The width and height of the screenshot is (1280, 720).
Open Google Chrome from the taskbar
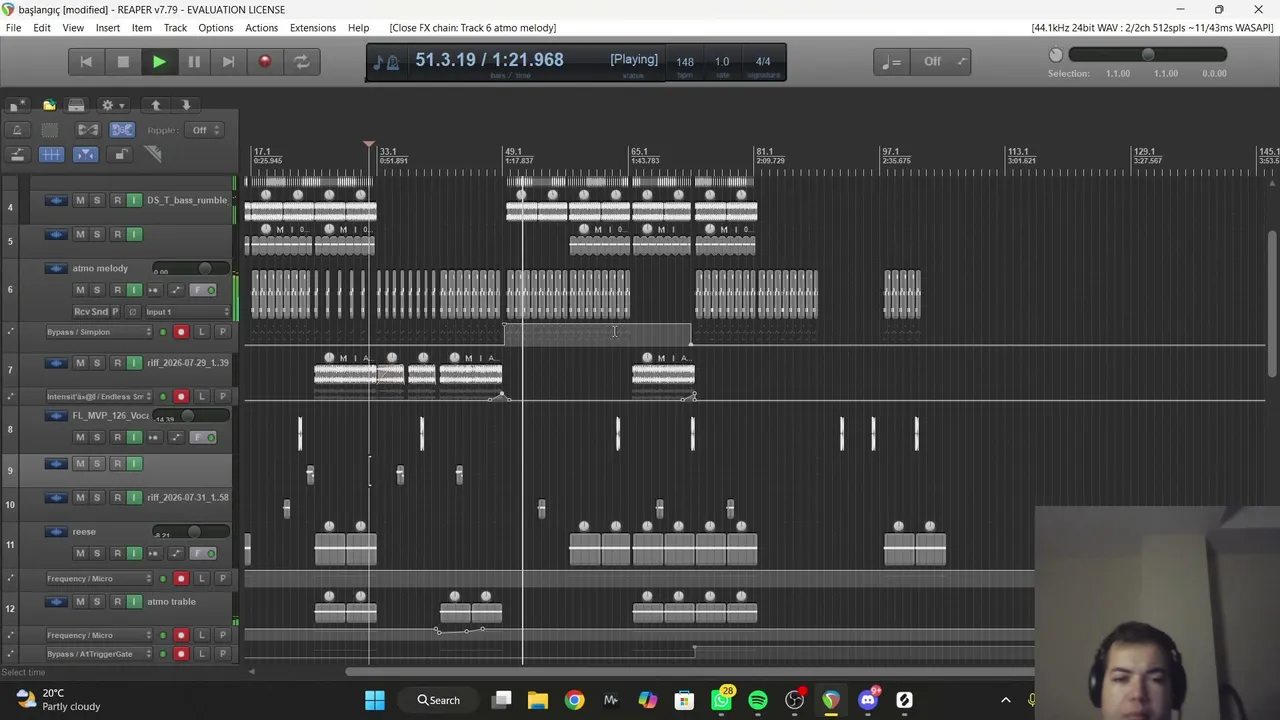click(x=574, y=700)
